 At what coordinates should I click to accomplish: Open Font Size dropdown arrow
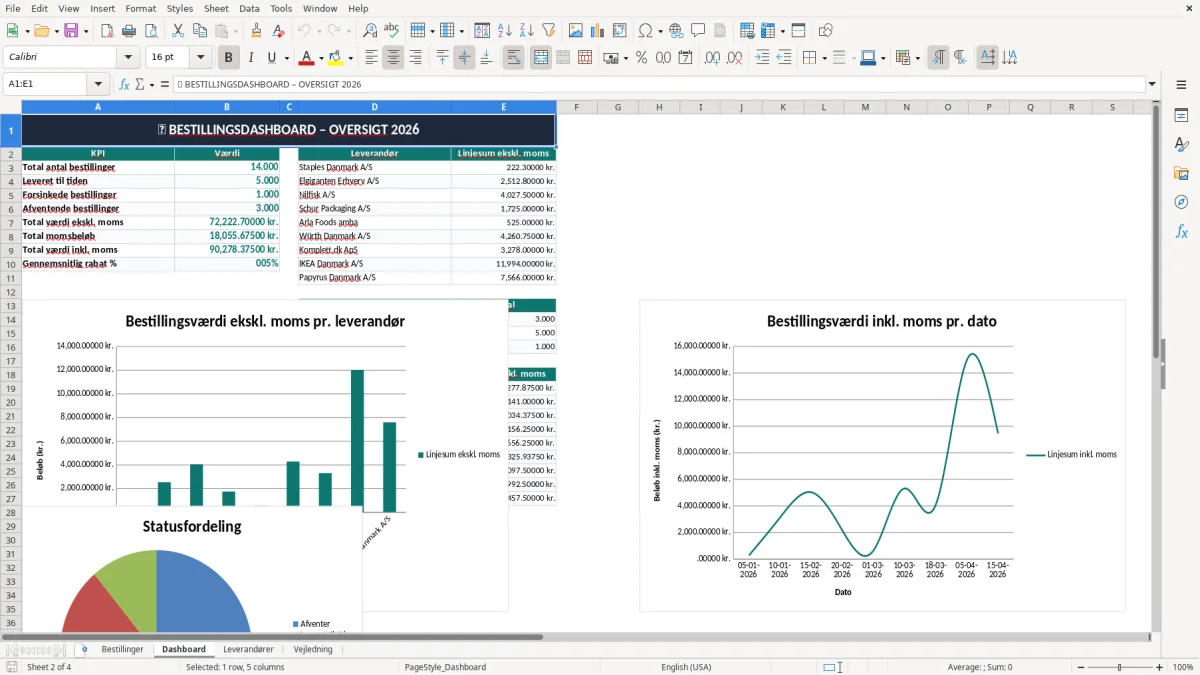pyautogui.click(x=200, y=58)
